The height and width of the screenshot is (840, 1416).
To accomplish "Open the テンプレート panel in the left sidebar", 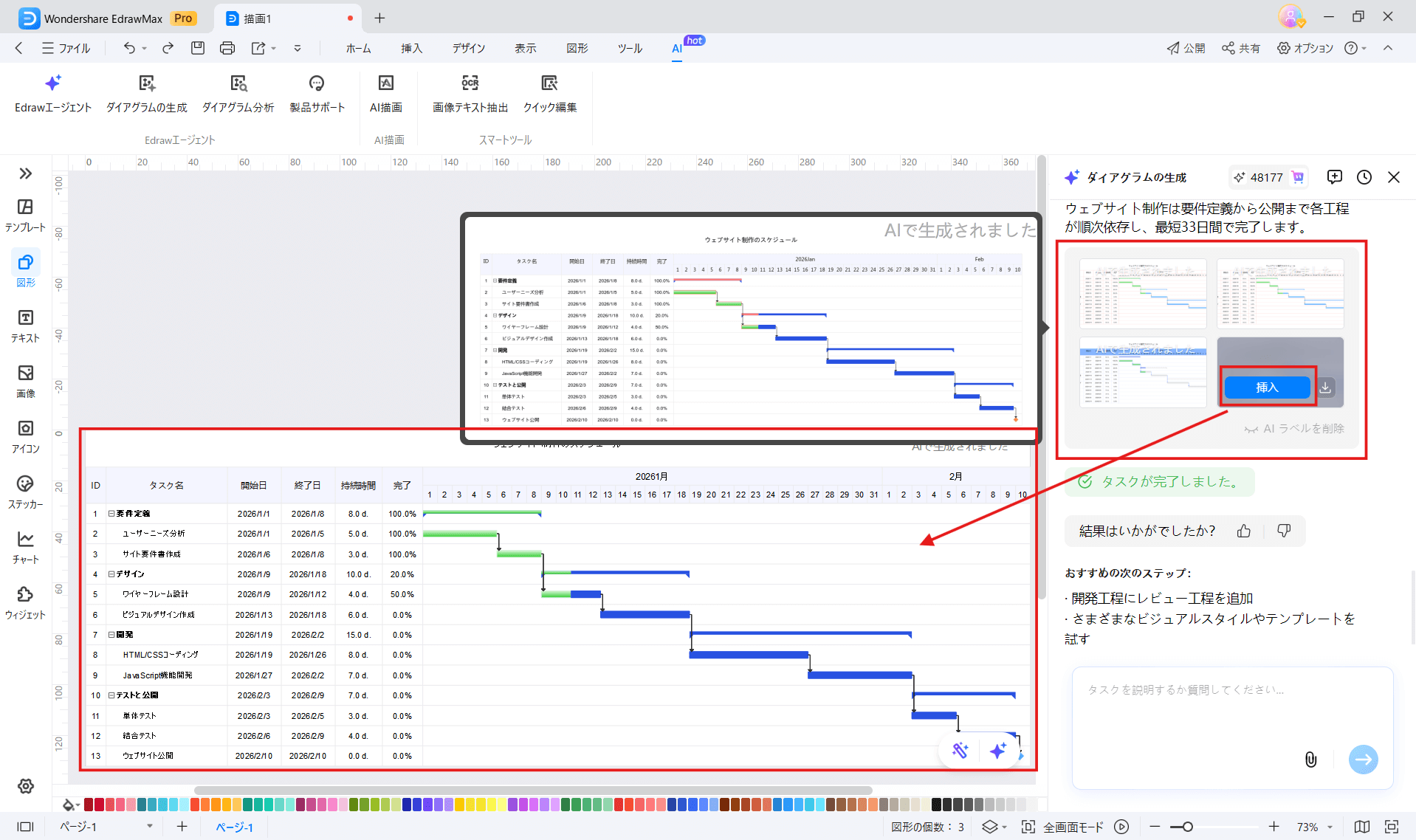I will (25, 214).
